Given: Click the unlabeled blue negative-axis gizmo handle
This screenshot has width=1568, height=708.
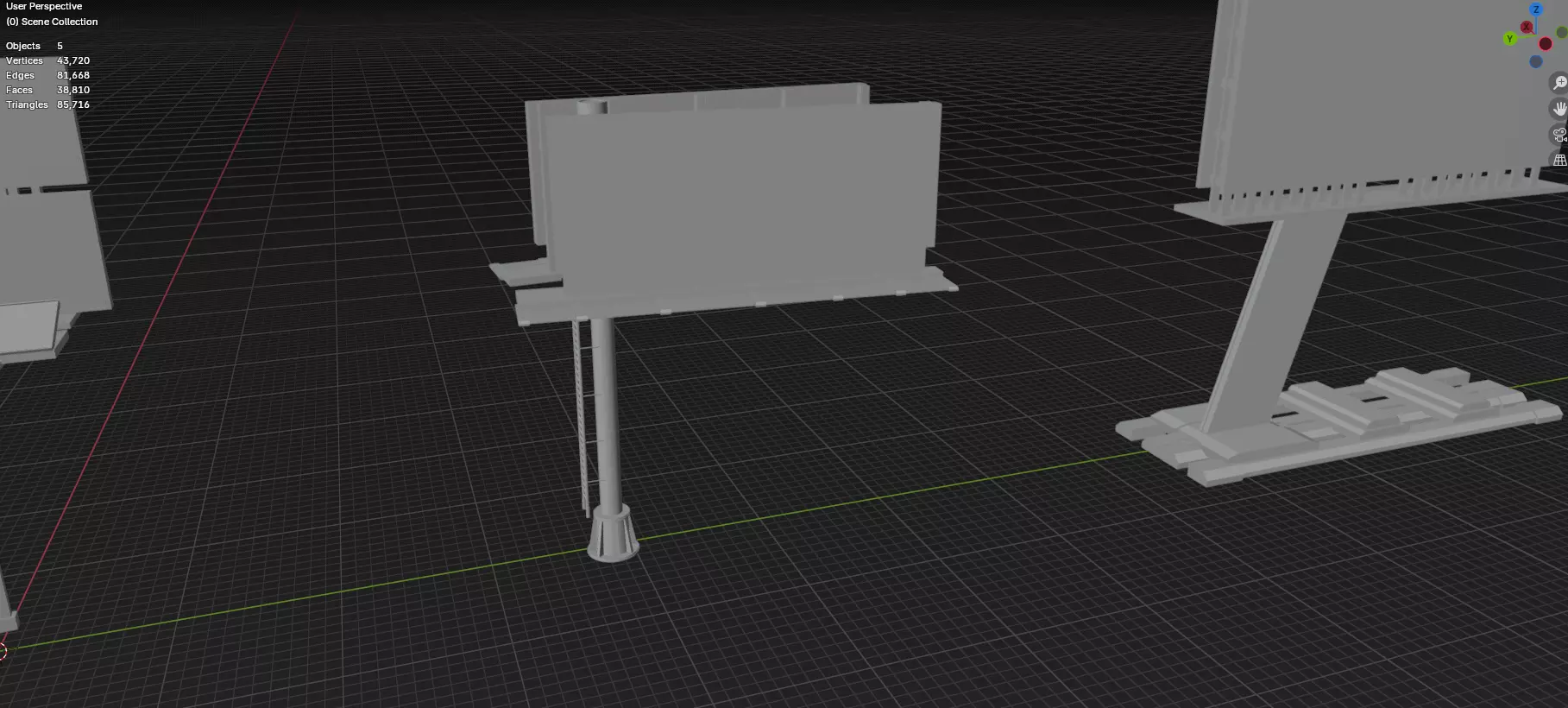Looking at the screenshot, I should click(x=1536, y=61).
